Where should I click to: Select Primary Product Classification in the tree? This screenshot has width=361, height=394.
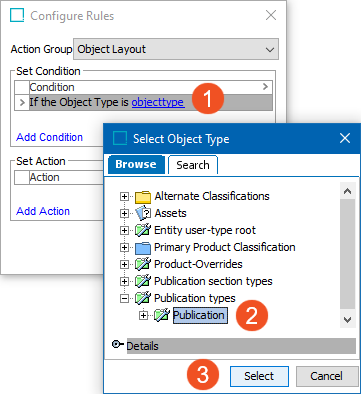[x=225, y=247]
